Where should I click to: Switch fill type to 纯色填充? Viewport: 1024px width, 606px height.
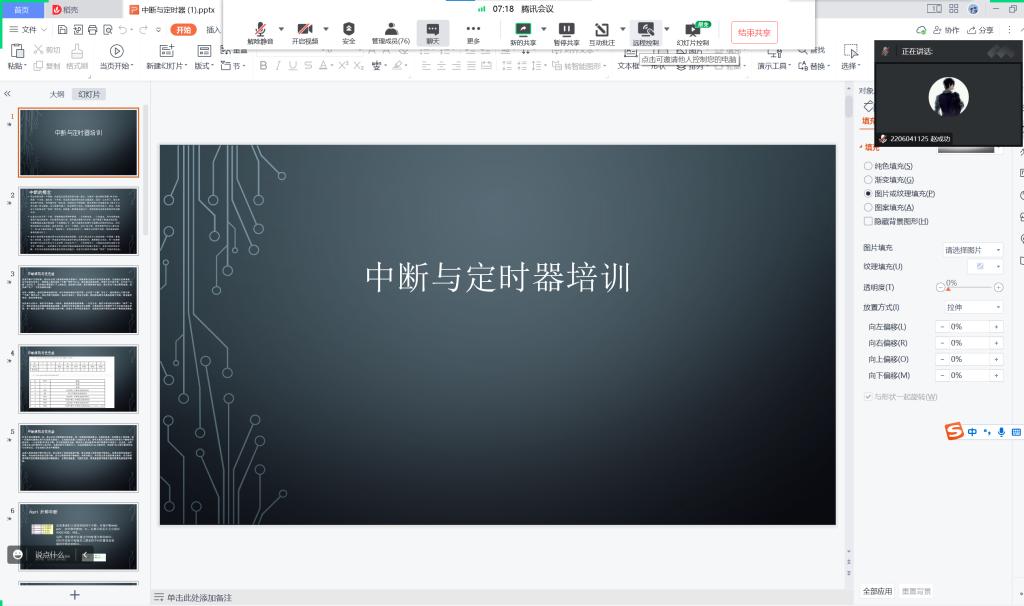(869, 165)
